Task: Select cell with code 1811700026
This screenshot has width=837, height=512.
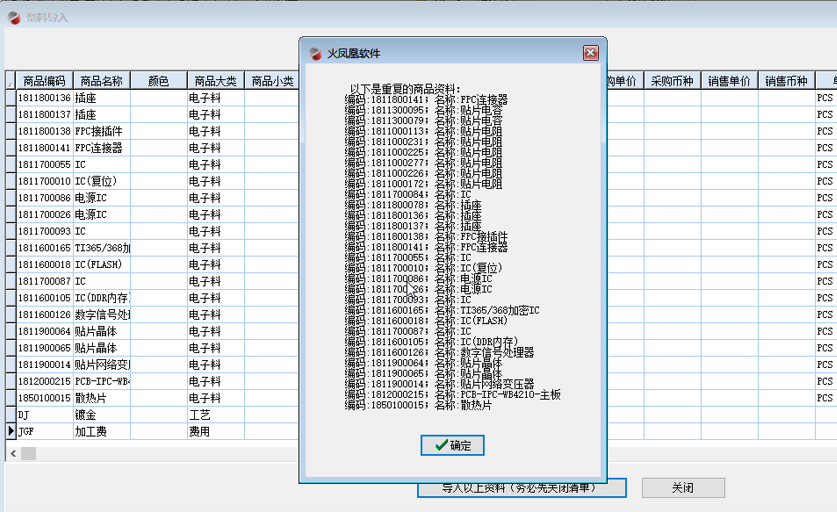Action: [44, 214]
